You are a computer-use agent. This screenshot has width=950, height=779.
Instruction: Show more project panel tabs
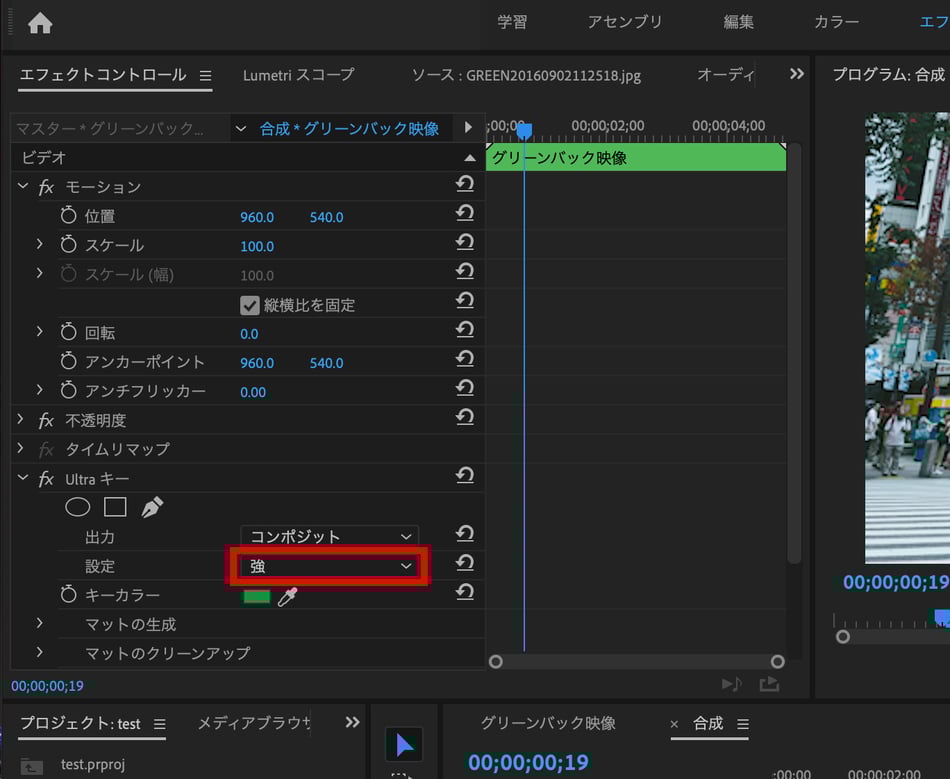(353, 722)
